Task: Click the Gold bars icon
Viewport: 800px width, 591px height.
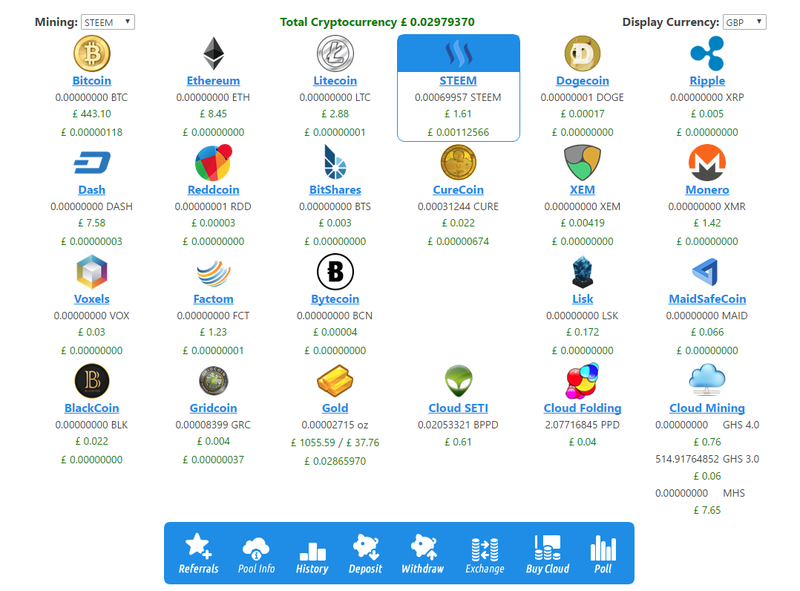Action: point(335,381)
